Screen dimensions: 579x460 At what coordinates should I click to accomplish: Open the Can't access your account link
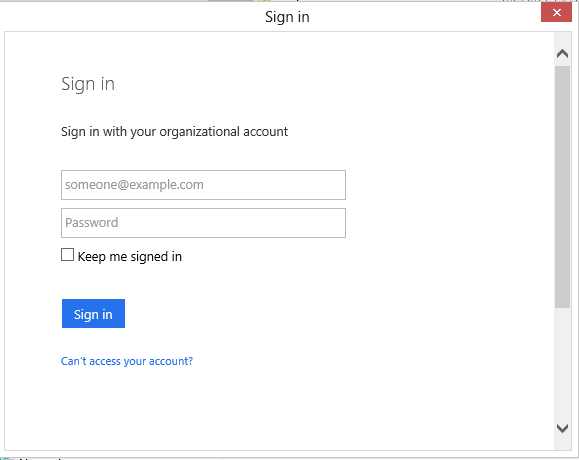coord(127,361)
